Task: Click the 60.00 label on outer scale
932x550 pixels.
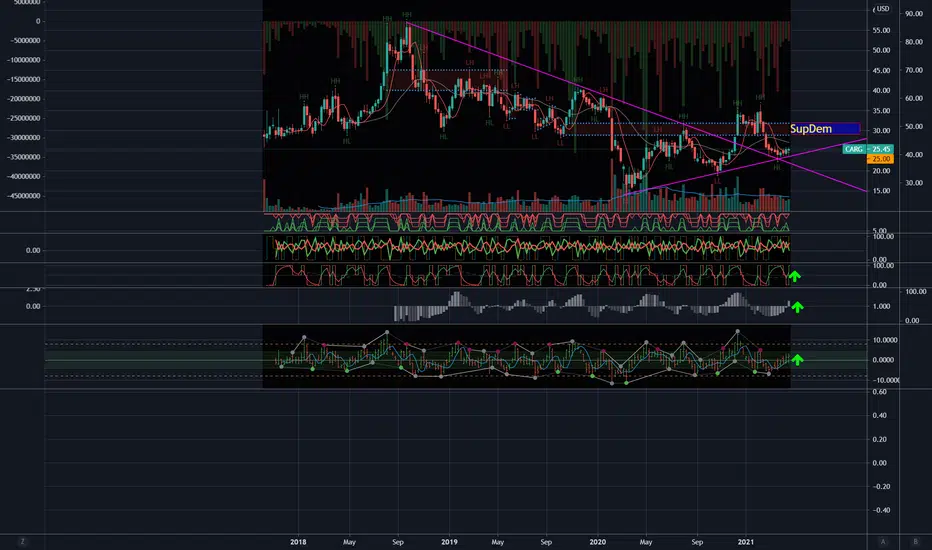Action: 914,99
